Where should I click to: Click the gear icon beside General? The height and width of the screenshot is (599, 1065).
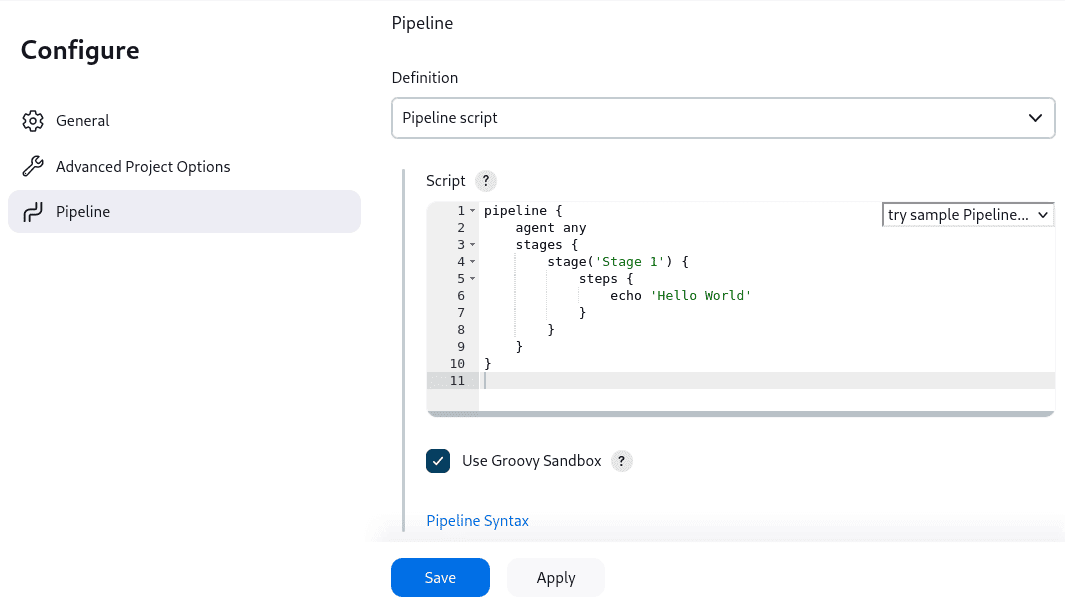(32, 120)
